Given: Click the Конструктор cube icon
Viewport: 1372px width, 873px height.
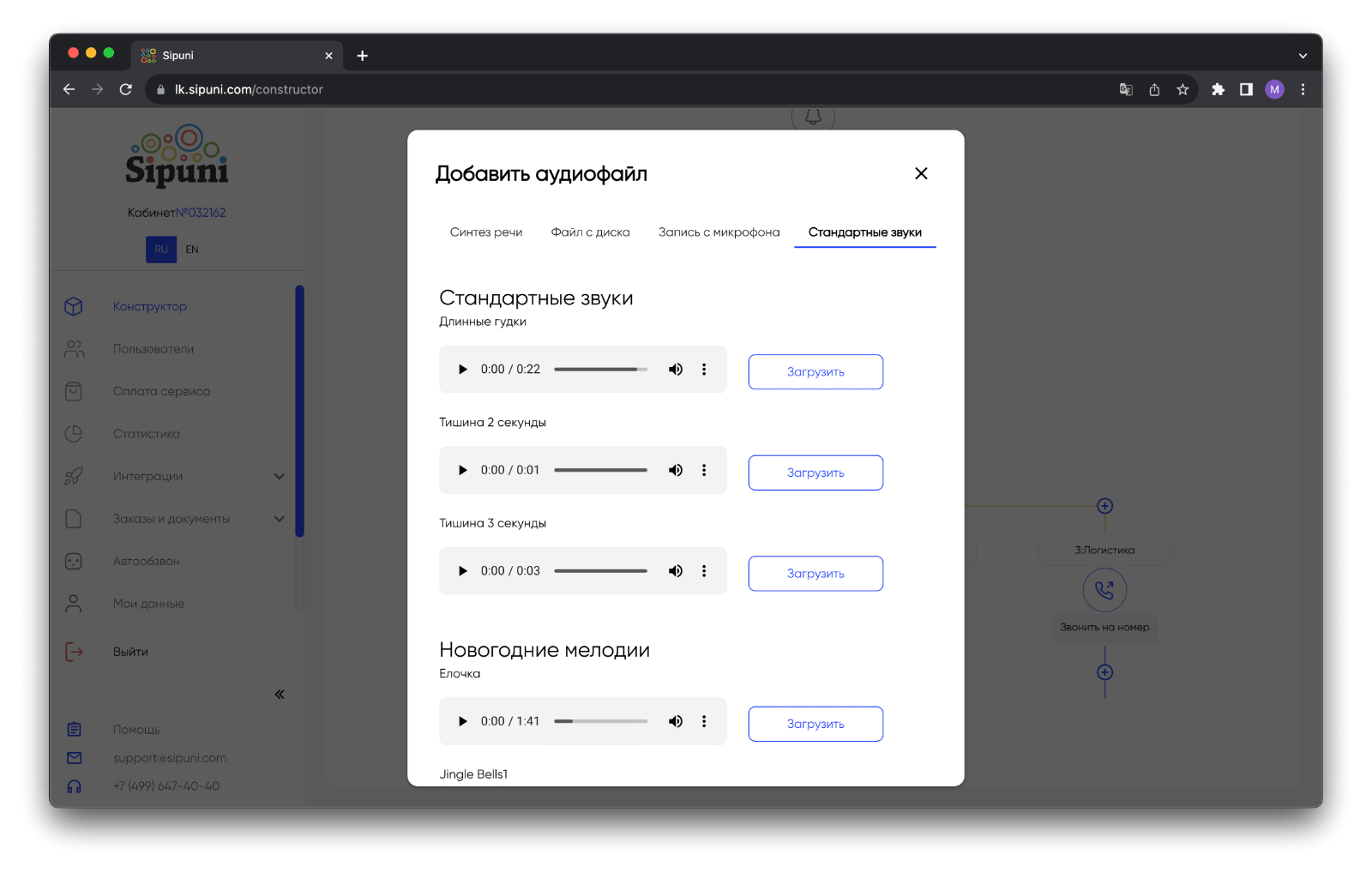Looking at the screenshot, I should [74, 306].
